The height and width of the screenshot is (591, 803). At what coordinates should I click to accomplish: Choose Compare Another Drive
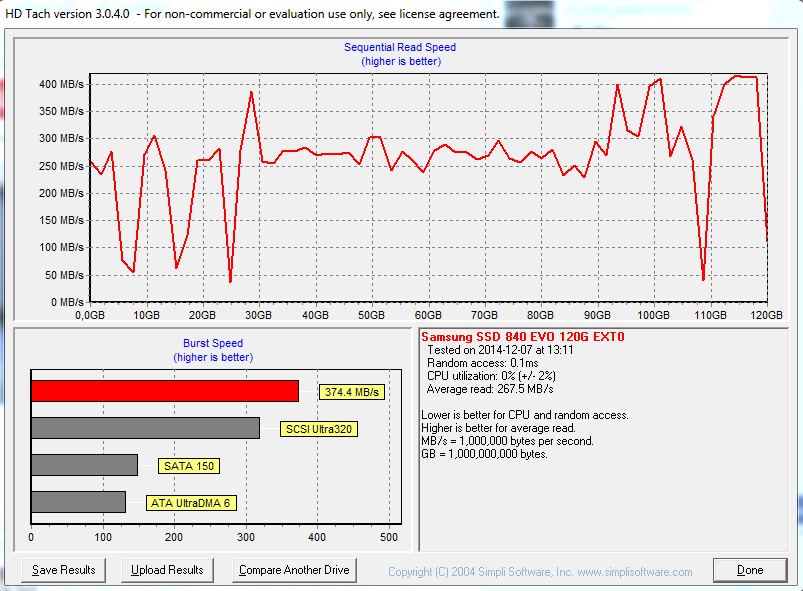click(294, 570)
